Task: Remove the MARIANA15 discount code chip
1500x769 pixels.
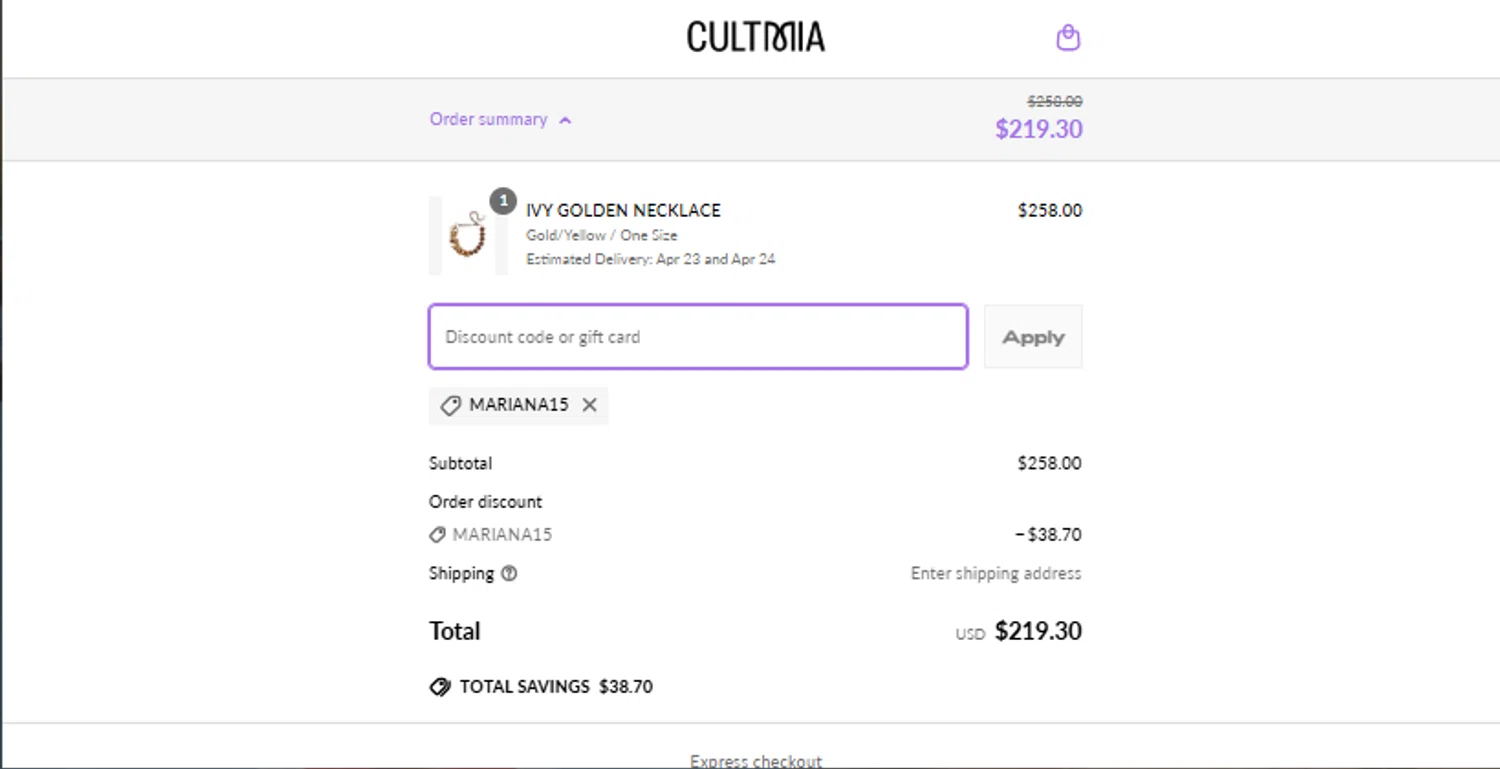Action: click(590, 405)
